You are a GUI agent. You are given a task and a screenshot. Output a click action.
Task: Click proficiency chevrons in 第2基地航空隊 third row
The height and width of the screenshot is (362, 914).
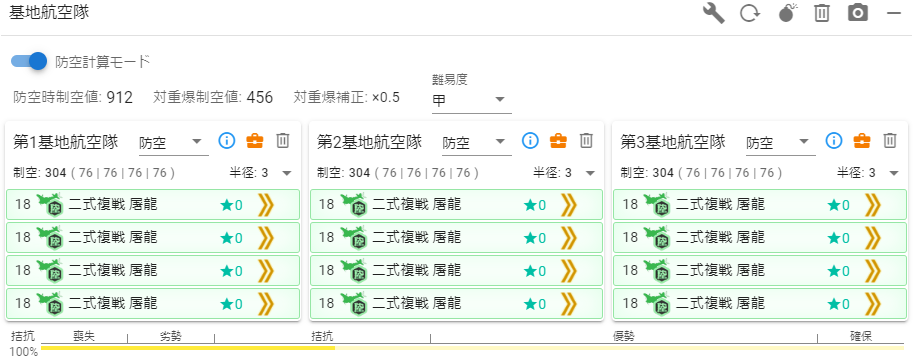coord(569,271)
